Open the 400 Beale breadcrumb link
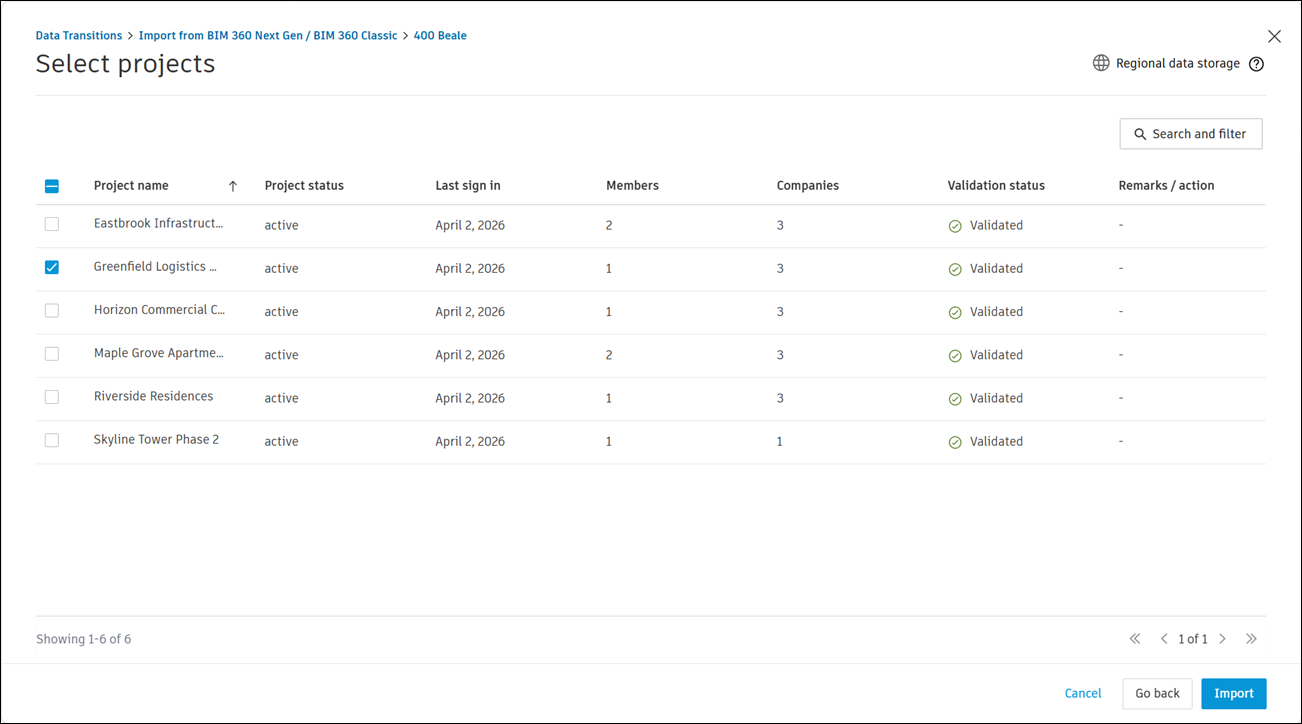This screenshot has height=724, width=1302. tap(440, 35)
